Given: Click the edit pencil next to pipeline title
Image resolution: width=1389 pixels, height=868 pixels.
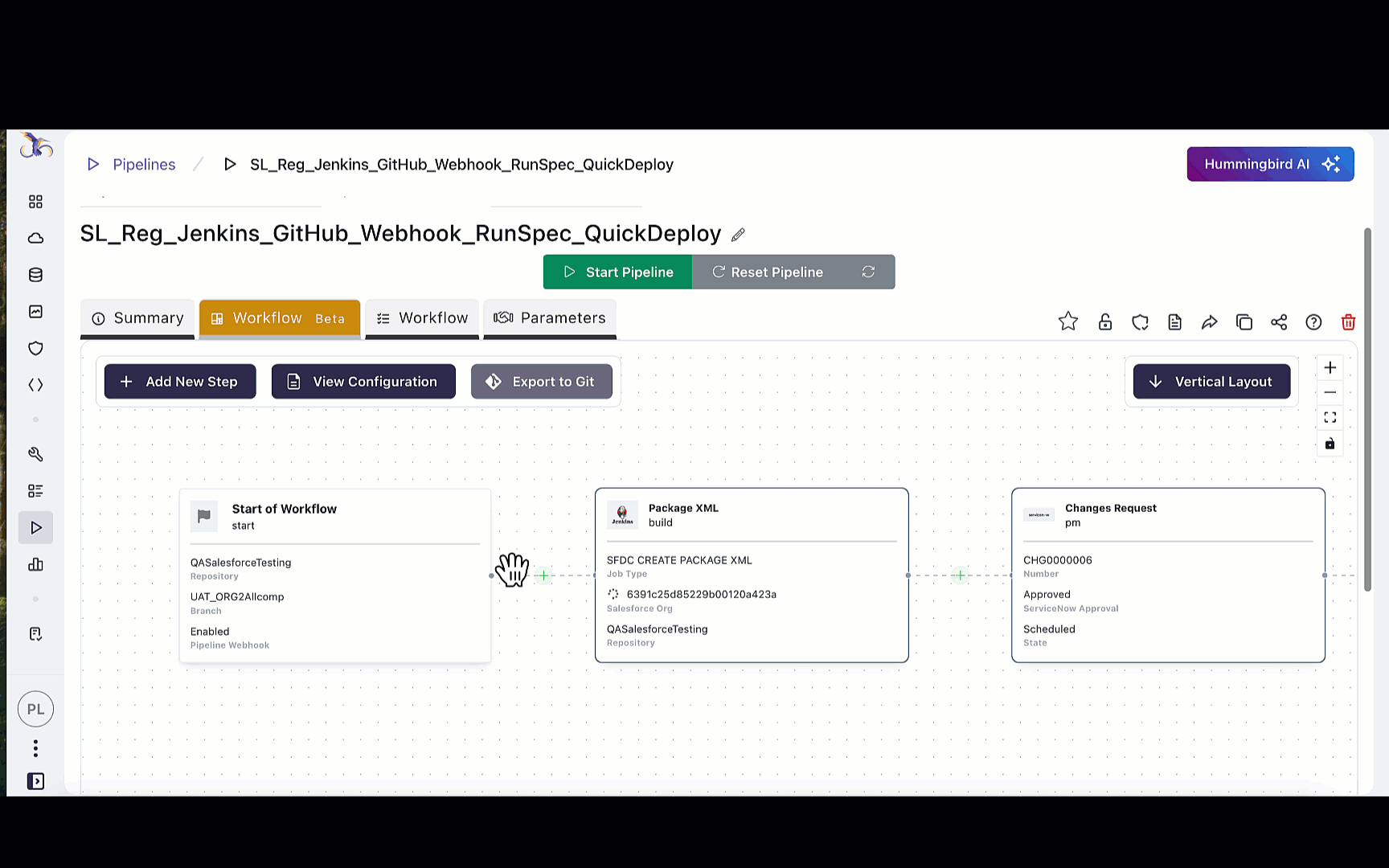Looking at the screenshot, I should pyautogui.click(x=738, y=235).
